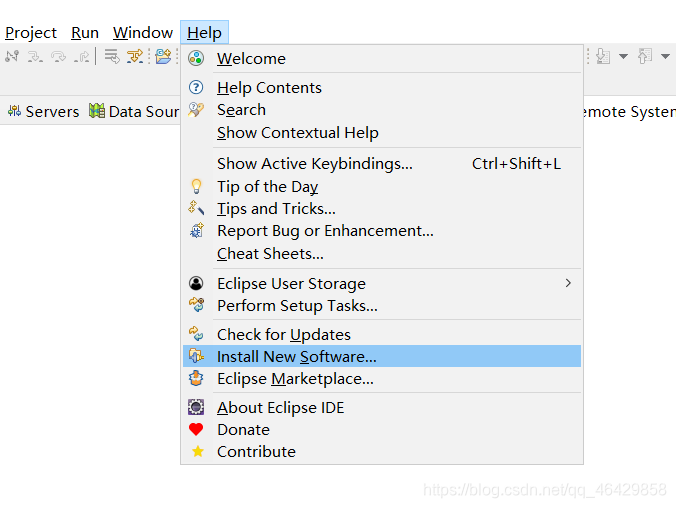The width and height of the screenshot is (676, 508).
Task: Click the Welcome icon in Help menu
Action: coord(196,58)
